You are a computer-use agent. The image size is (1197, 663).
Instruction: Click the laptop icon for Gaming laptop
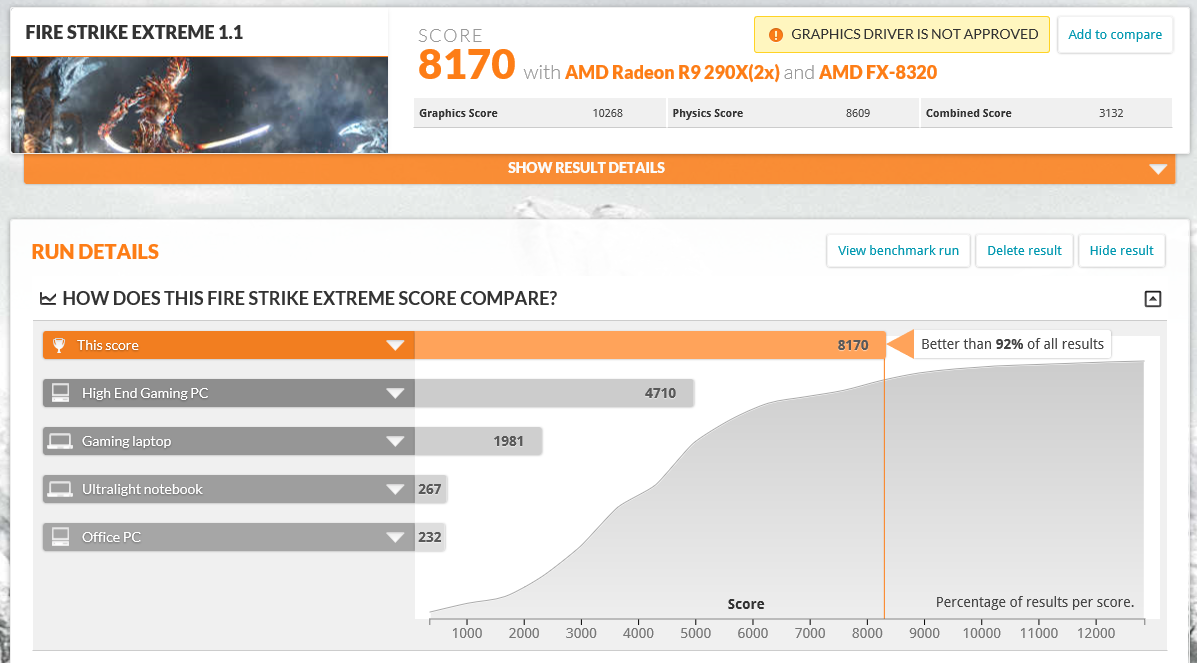(x=60, y=441)
